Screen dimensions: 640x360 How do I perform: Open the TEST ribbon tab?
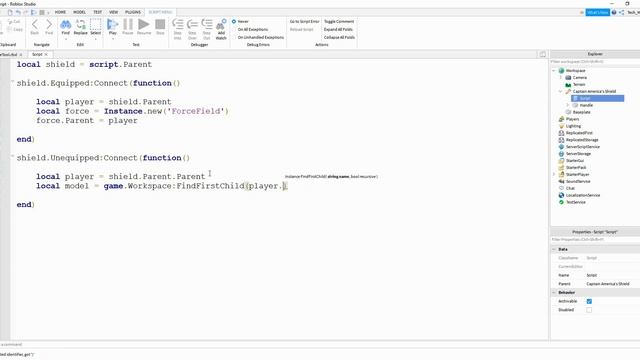tap(98, 12)
